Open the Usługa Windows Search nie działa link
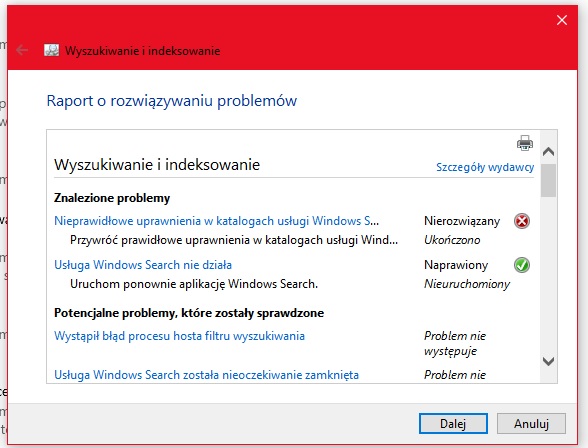Screen dimensions: 588x448 [x=143, y=265]
